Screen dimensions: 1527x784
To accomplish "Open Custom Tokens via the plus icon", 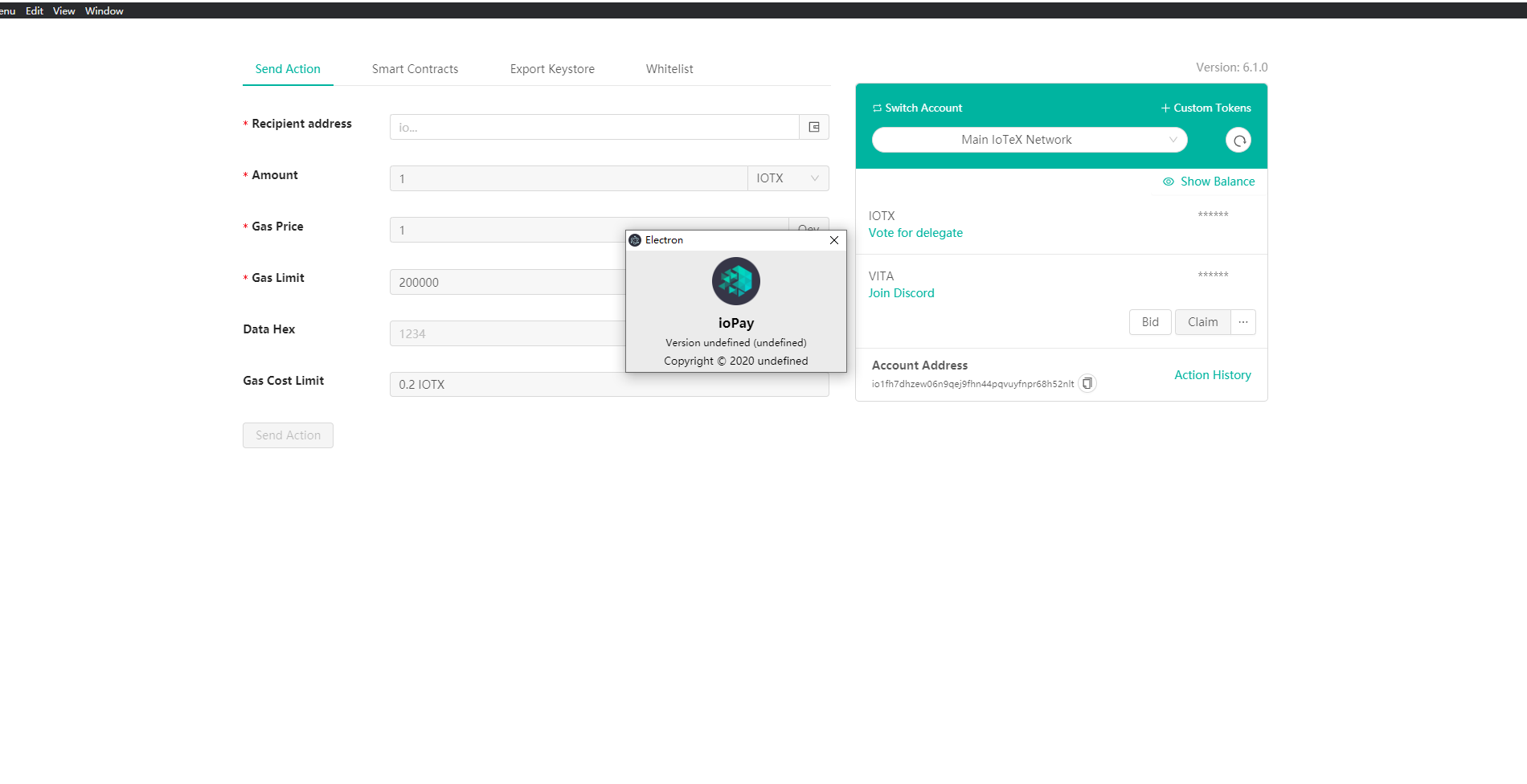I will (1165, 108).
